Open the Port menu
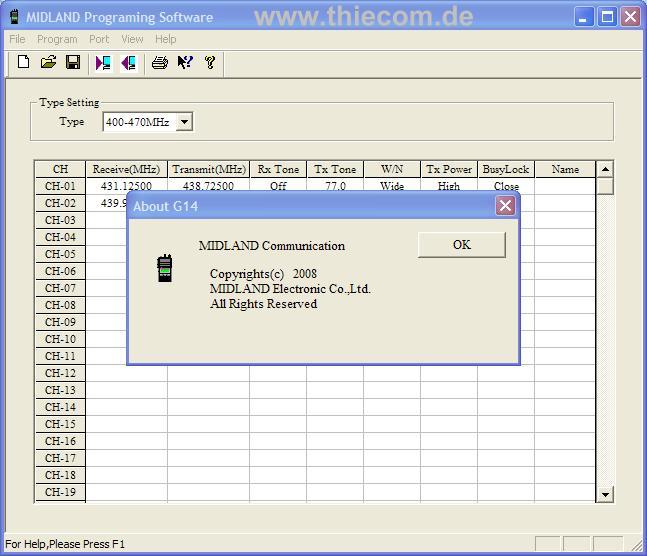This screenshot has height=556, width=647. [99, 39]
